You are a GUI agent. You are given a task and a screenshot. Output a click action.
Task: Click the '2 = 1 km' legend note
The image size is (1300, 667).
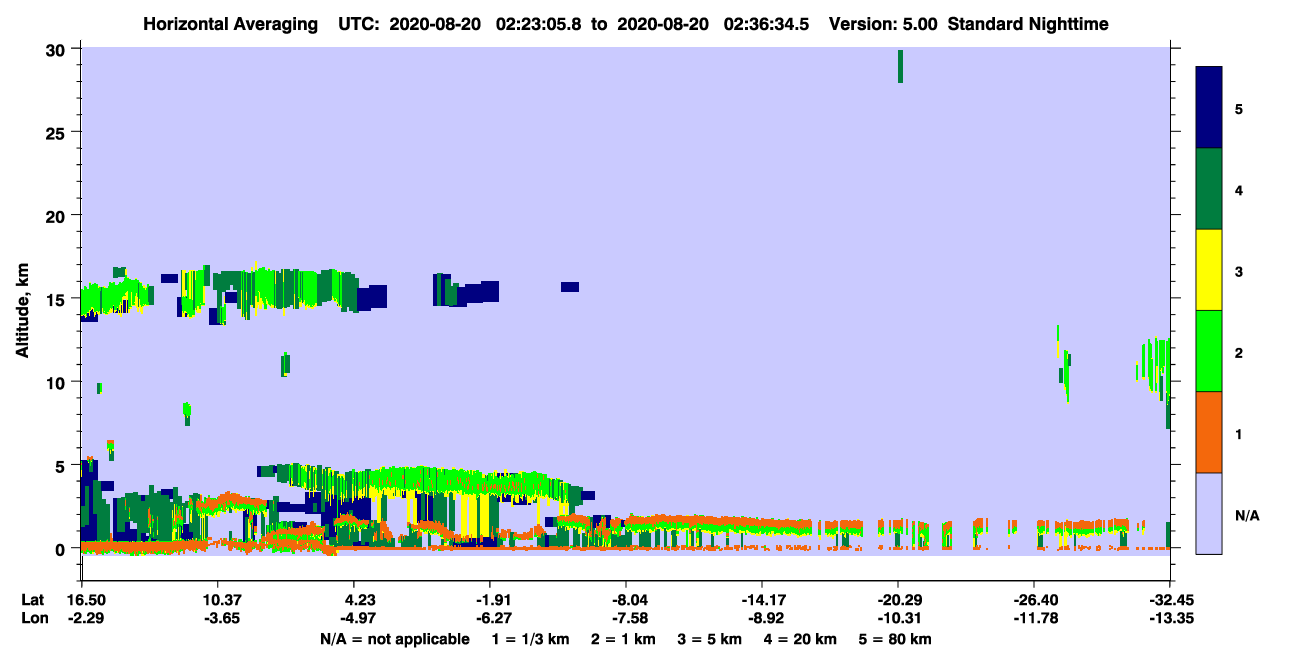pos(626,639)
